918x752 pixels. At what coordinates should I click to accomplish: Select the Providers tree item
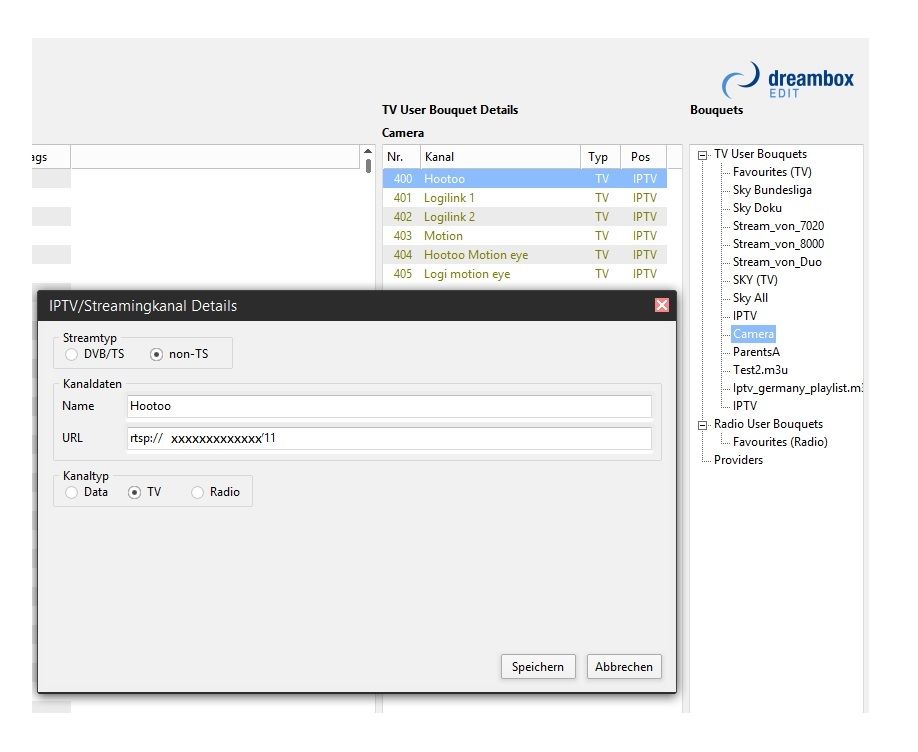(x=738, y=460)
